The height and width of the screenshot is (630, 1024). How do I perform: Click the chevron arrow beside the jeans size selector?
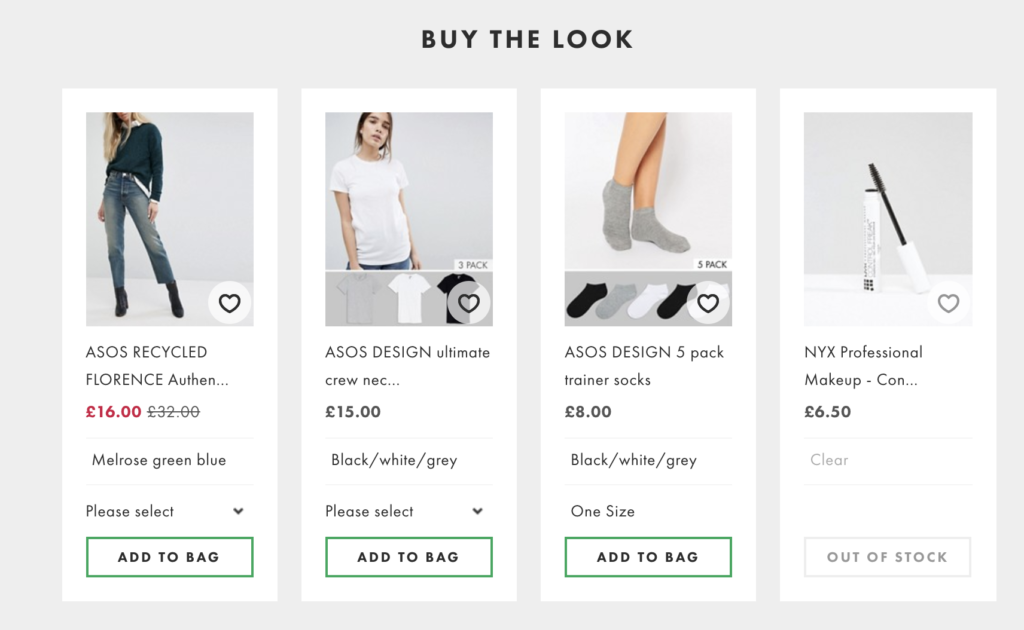(239, 511)
